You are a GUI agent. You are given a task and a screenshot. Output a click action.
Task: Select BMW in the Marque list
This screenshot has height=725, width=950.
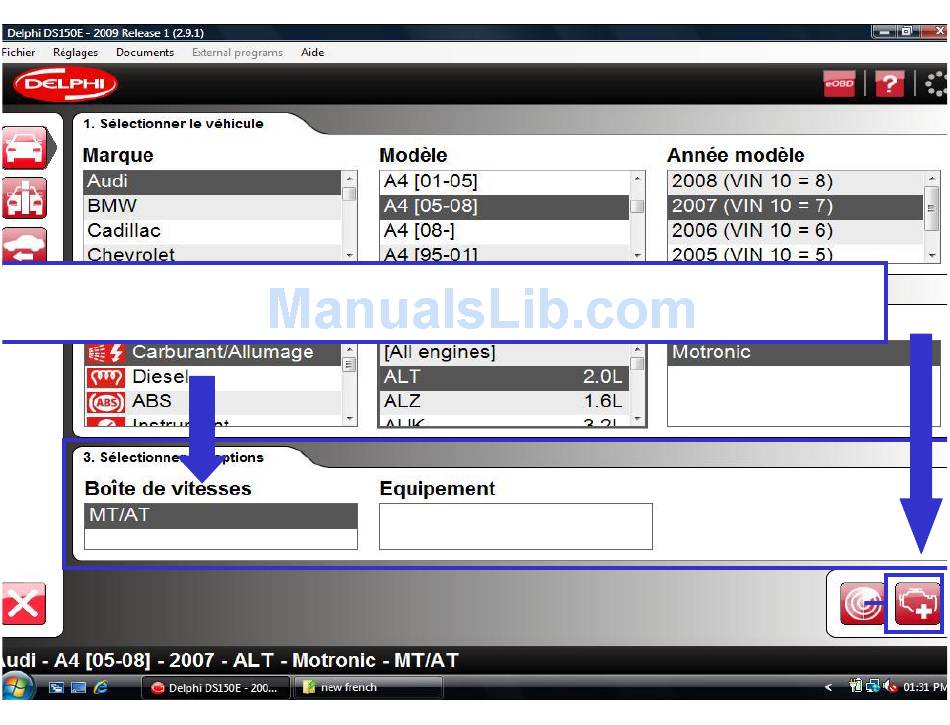[x=212, y=207]
